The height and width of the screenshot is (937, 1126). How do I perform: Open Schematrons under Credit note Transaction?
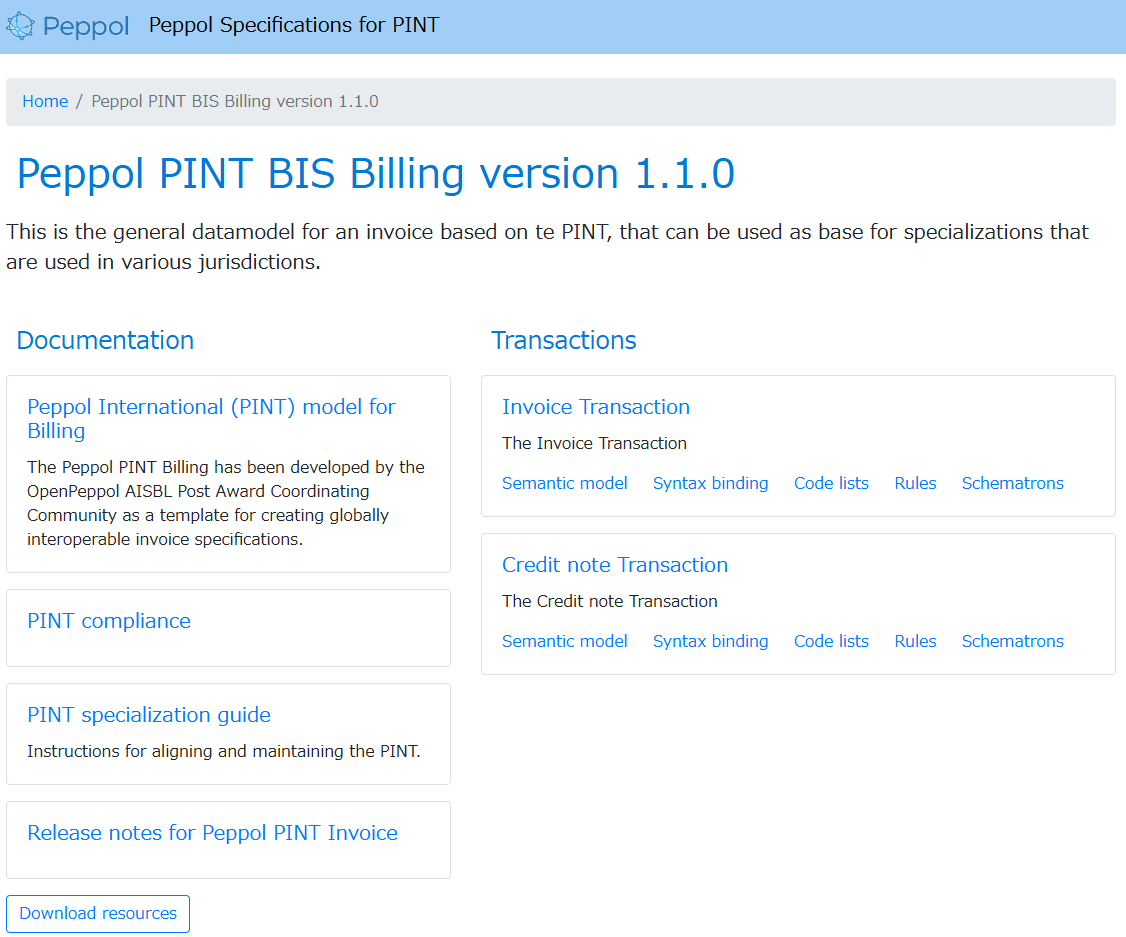coord(1013,641)
